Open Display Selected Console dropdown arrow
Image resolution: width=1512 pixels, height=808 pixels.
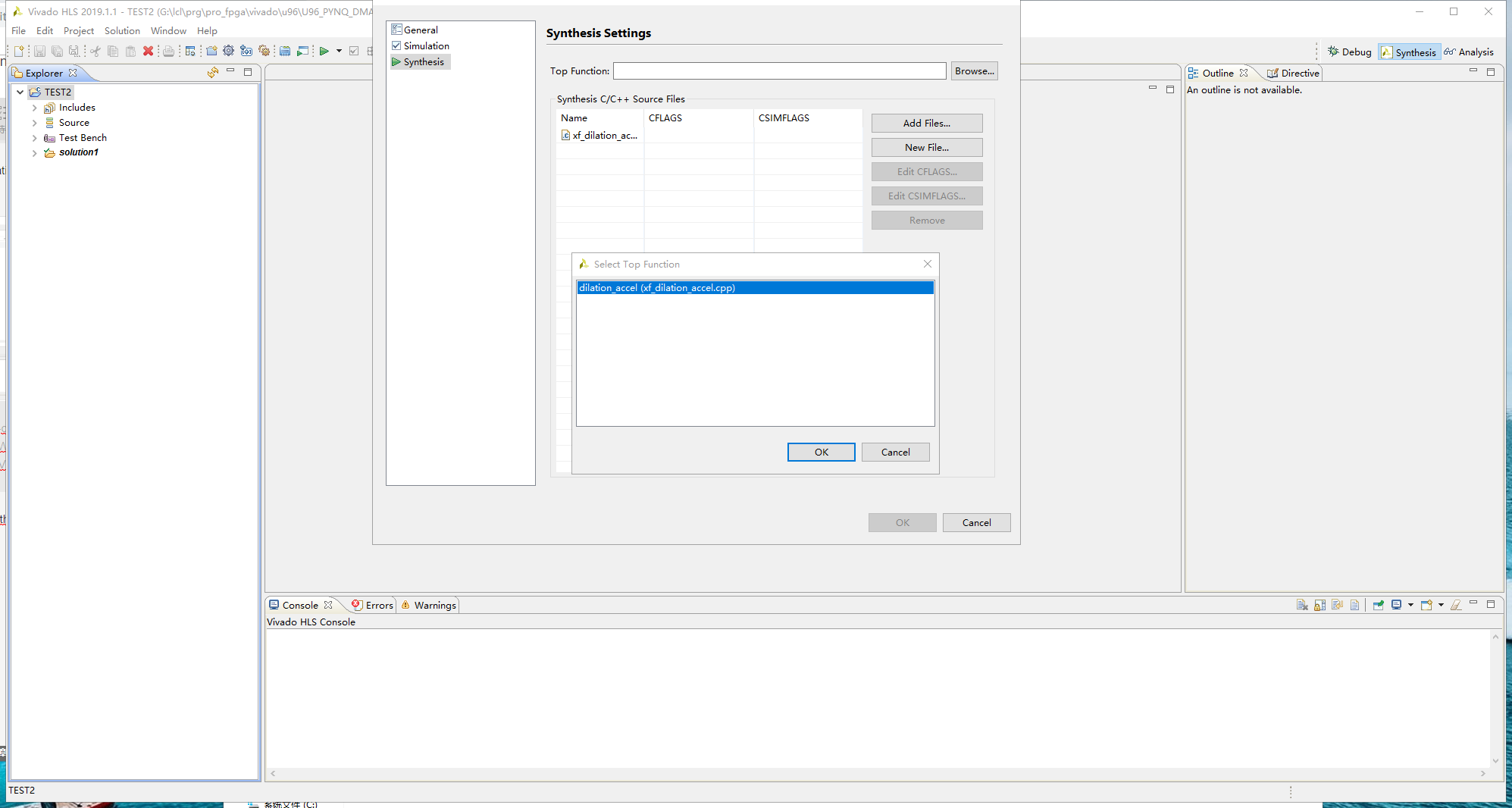[1410, 605]
